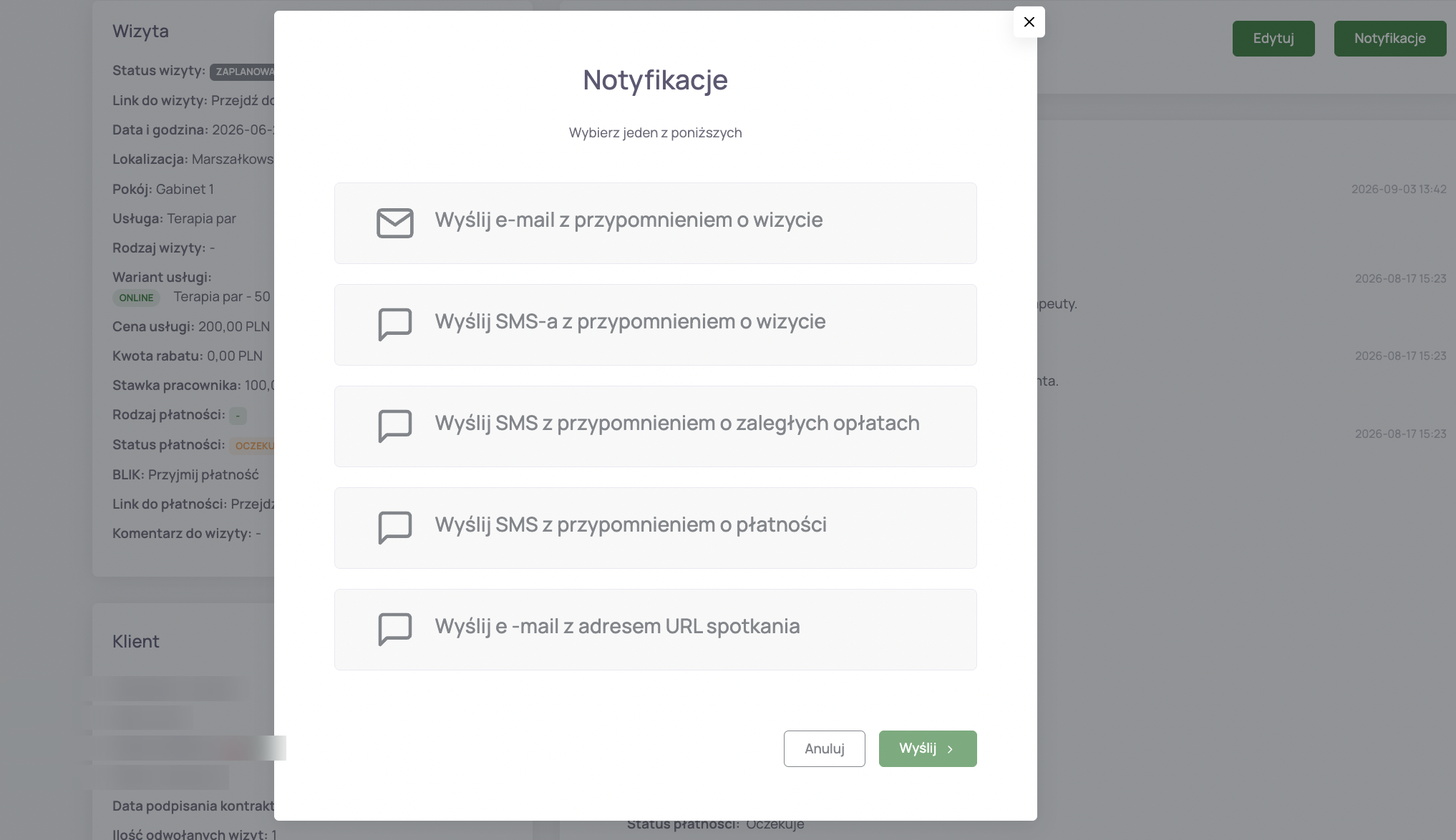This screenshot has width=1456, height=840.
Task: Click 'Status płatności: Oczekuje' at page bottom
Action: [x=716, y=824]
